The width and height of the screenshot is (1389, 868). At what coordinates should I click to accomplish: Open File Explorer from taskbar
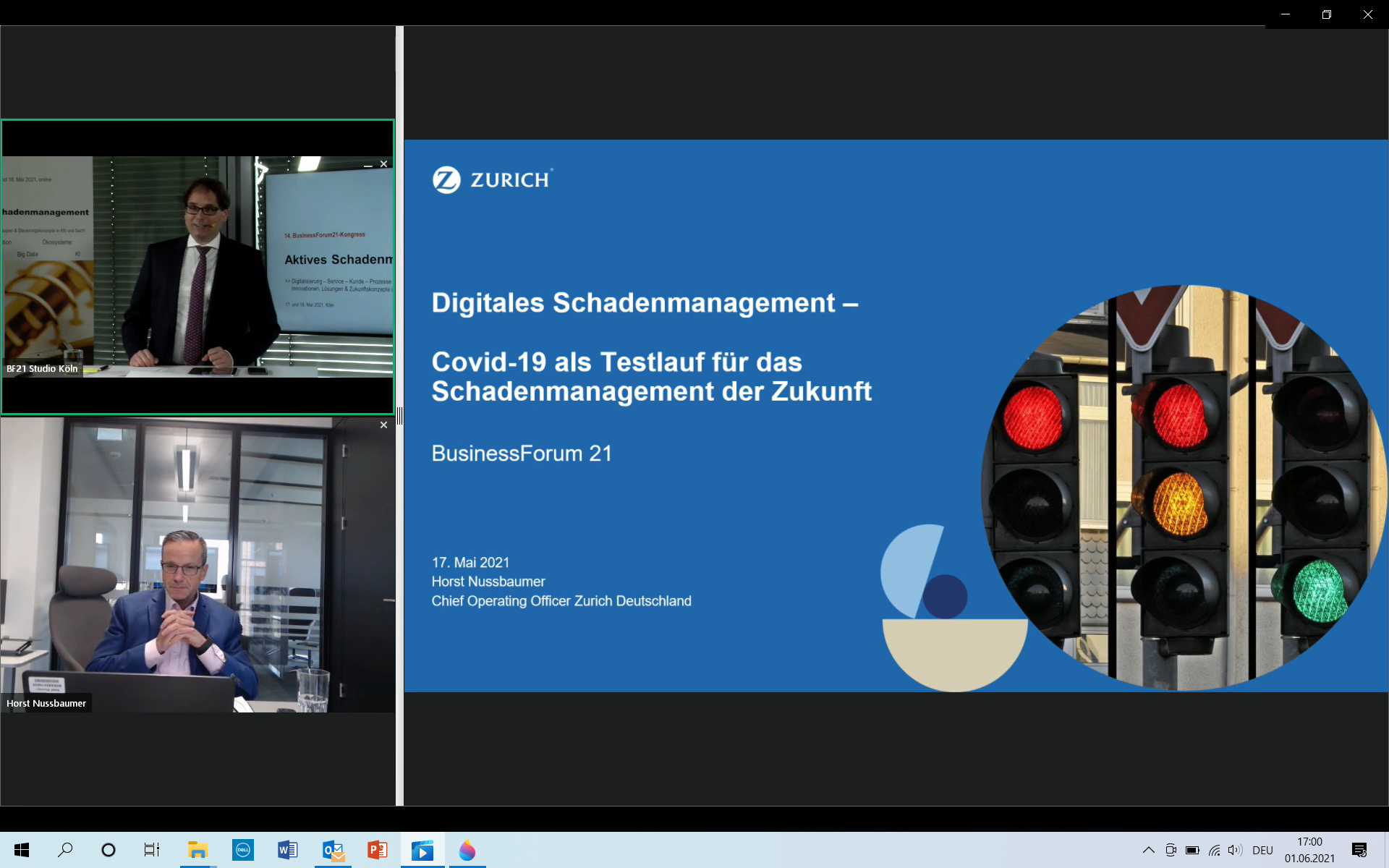197,850
